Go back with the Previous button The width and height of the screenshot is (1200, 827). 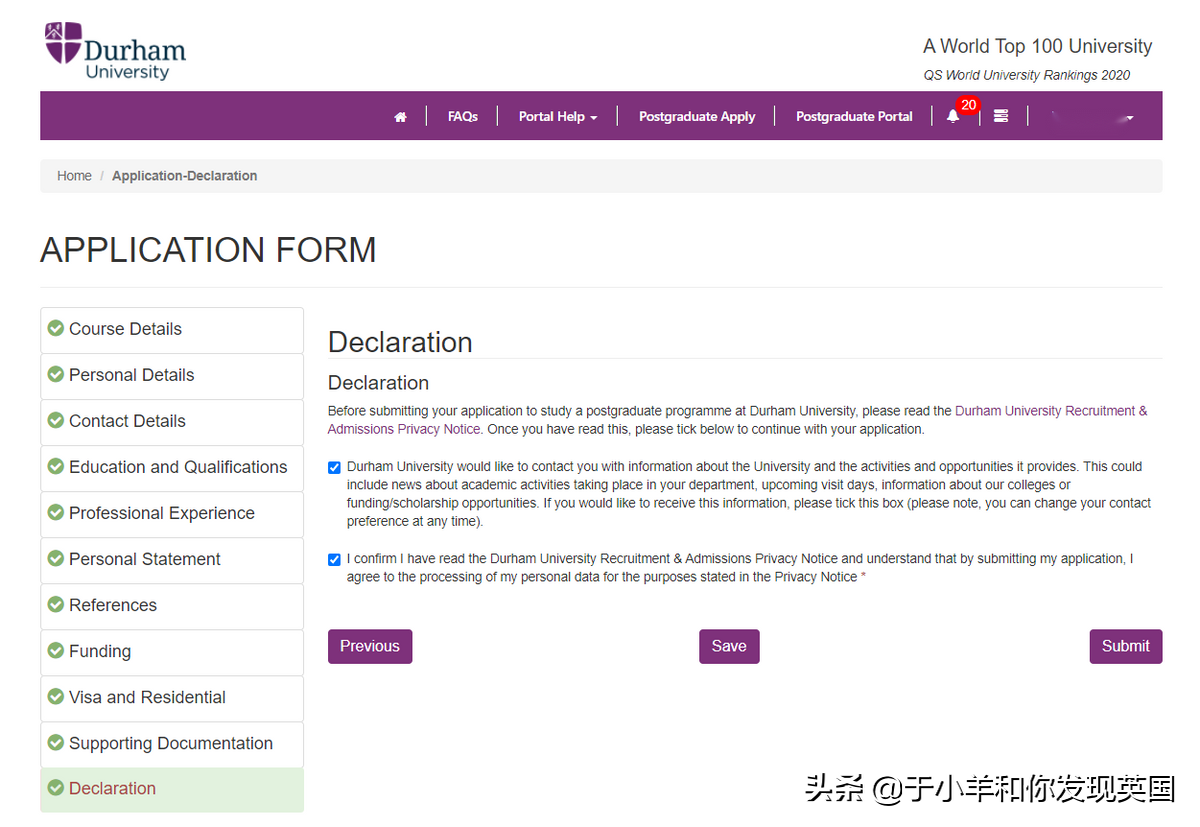(x=369, y=646)
